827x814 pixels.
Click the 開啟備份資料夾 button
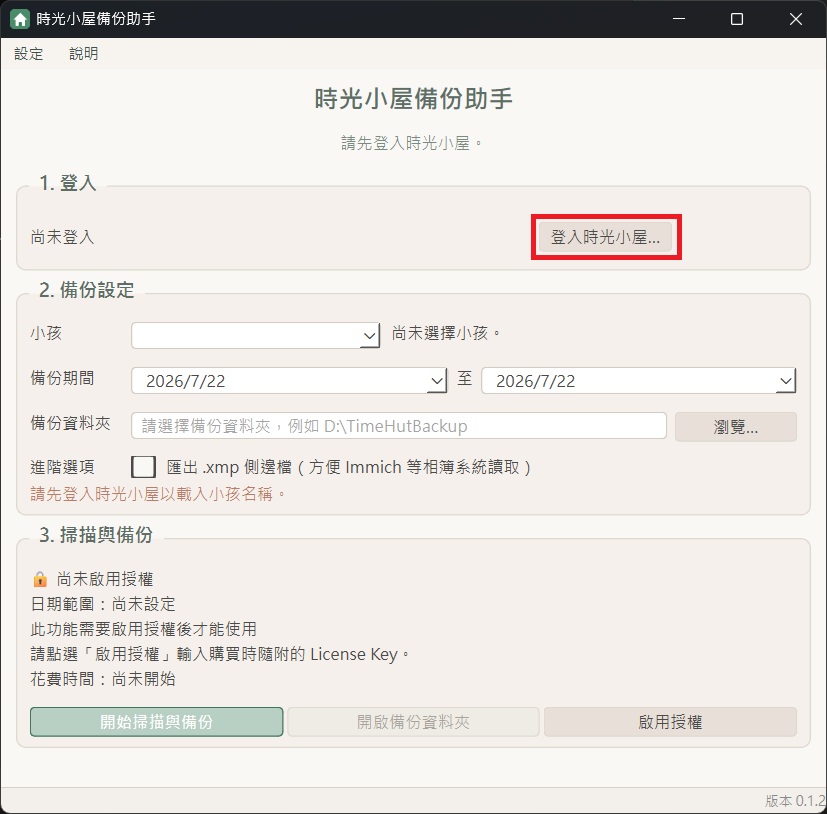click(414, 722)
